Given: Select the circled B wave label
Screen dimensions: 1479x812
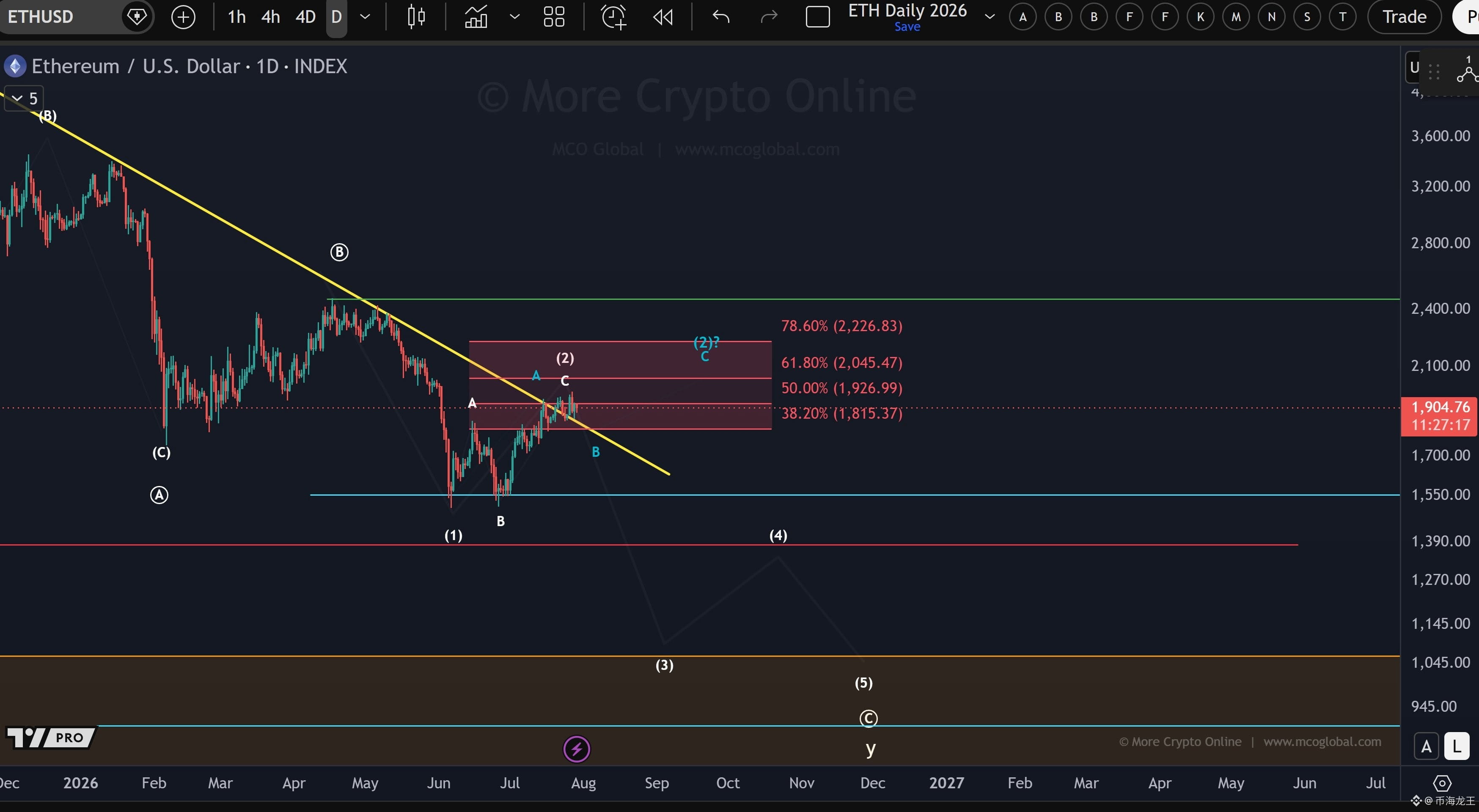Looking at the screenshot, I should point(339,252).
